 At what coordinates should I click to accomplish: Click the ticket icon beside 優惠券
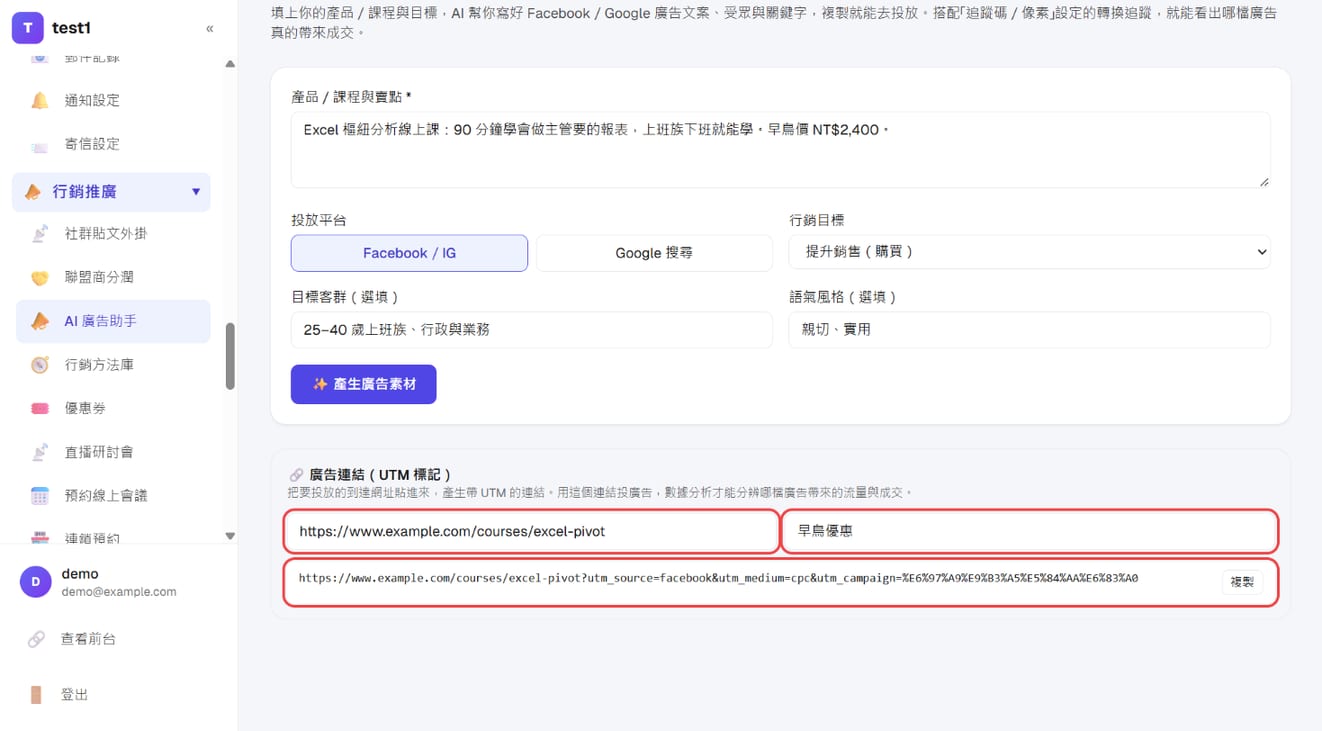40,408
